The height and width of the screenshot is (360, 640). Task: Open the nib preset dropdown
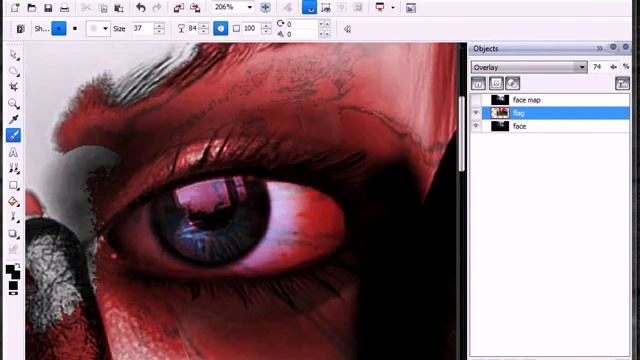[105, 29]
